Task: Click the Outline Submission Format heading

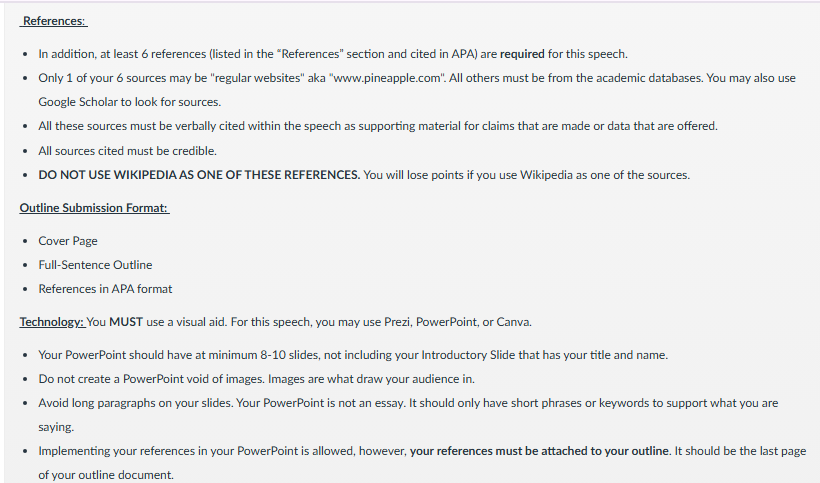Action: (x=95, y=208)
